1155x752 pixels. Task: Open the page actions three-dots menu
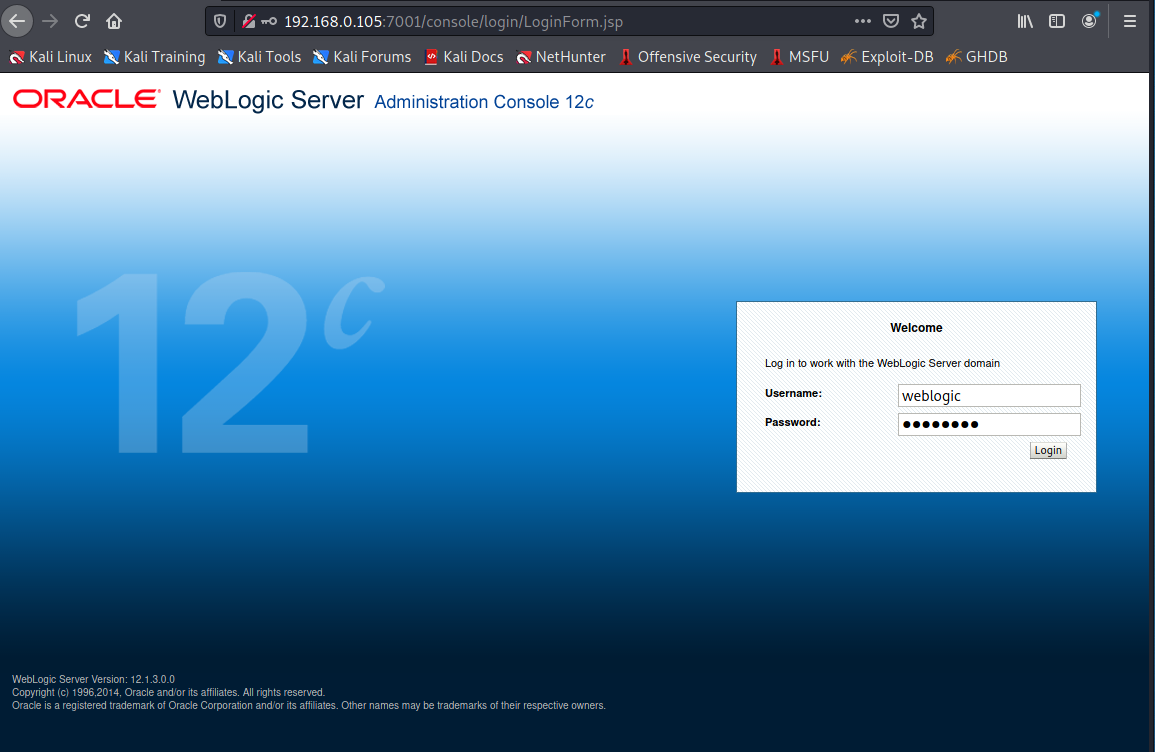click(863, 21)
